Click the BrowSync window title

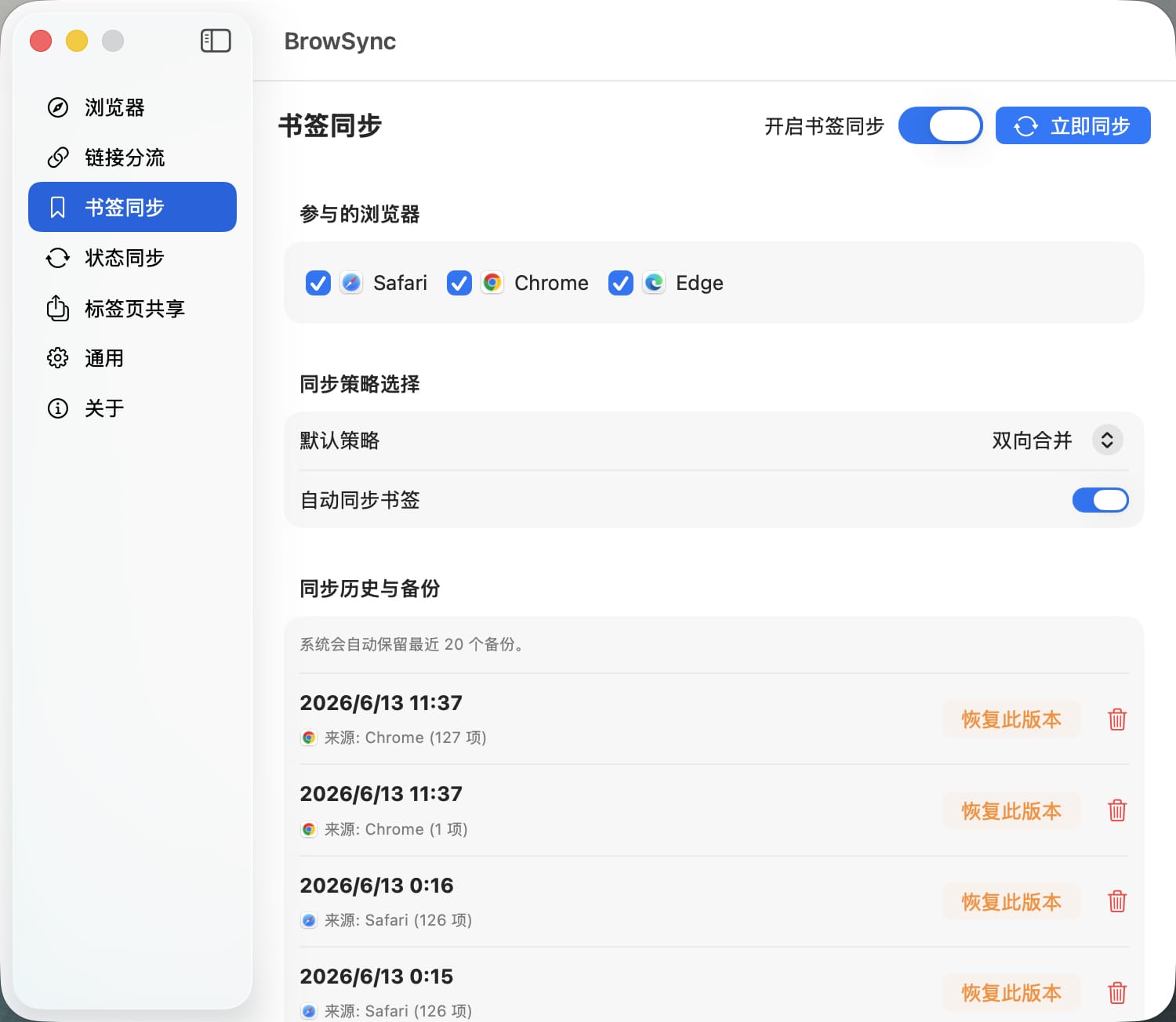340,41
